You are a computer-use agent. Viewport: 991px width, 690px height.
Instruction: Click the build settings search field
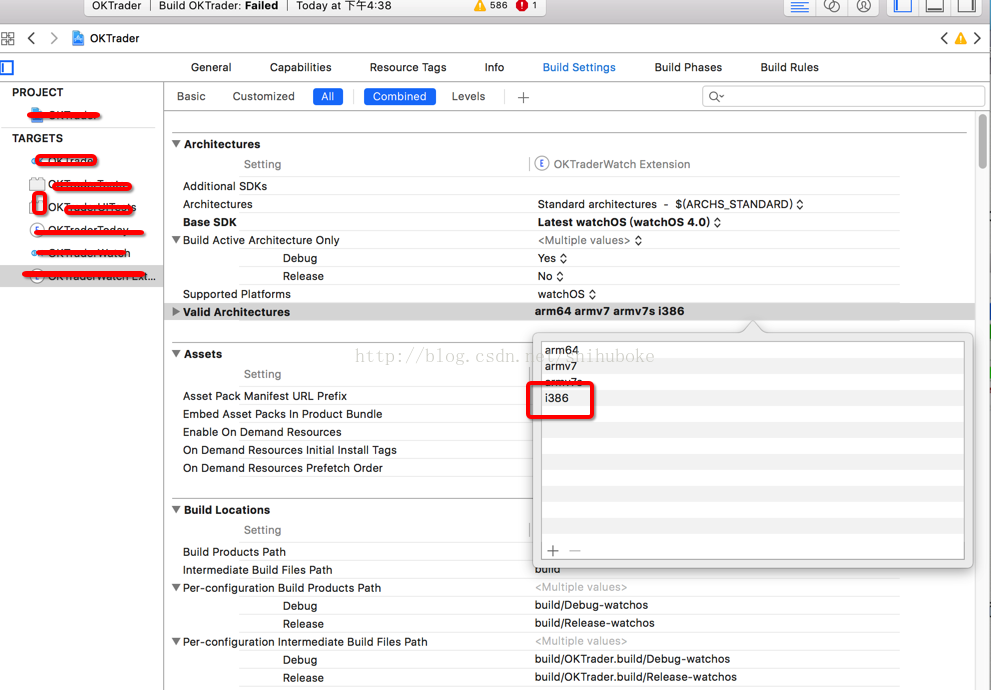[x=844, y=97]
